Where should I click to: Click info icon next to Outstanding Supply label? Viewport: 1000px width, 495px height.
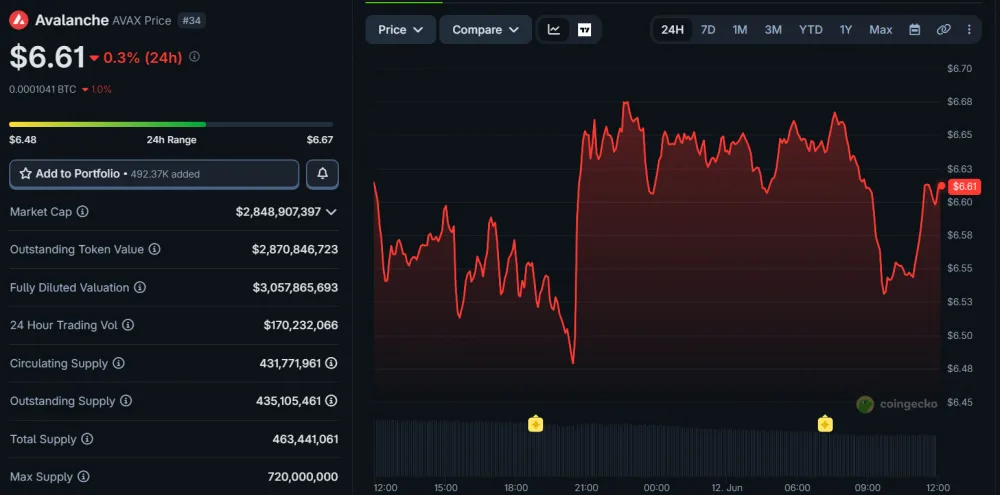pos(126,401)
